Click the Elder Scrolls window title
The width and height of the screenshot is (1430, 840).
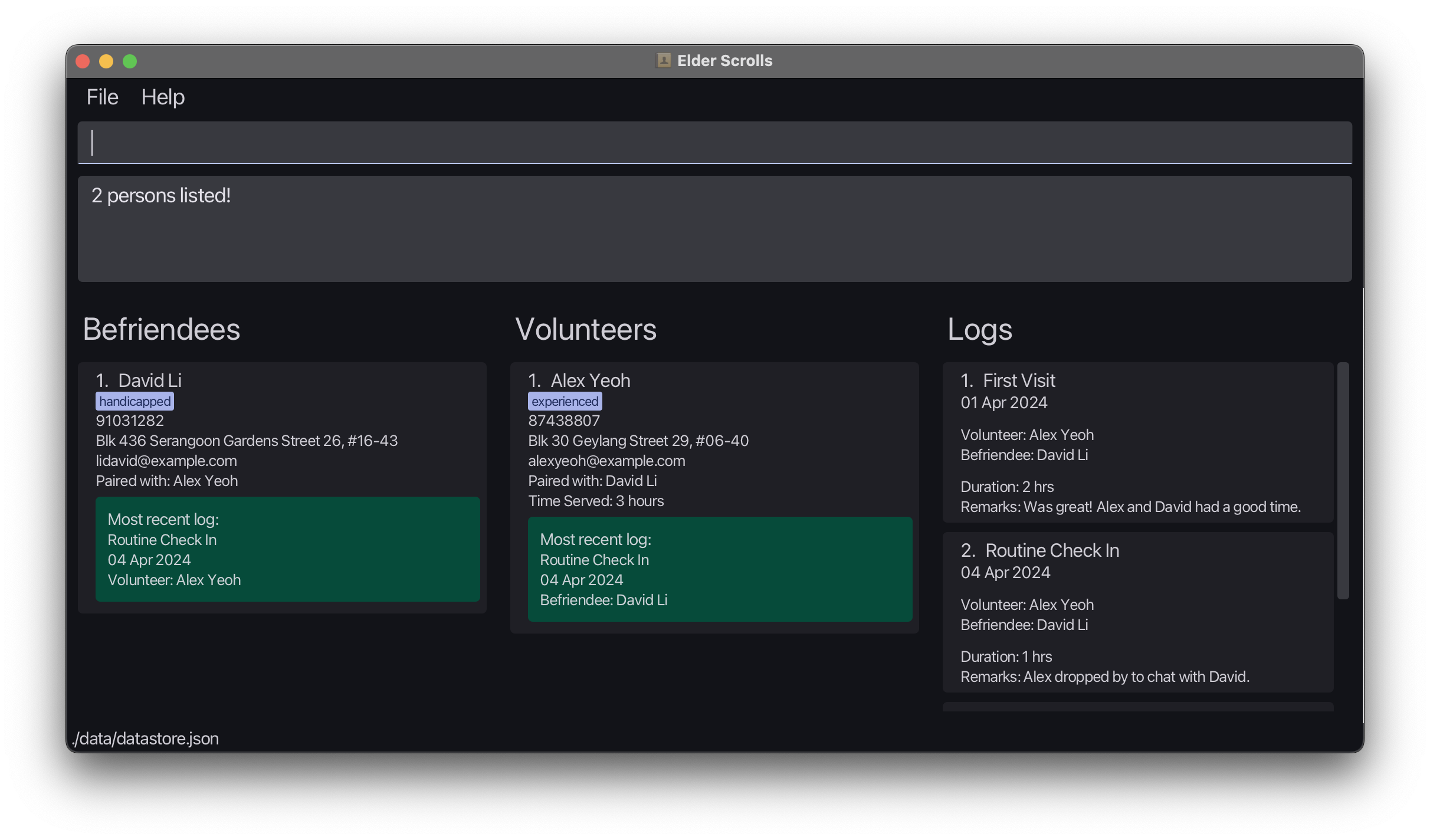(724, 60)
